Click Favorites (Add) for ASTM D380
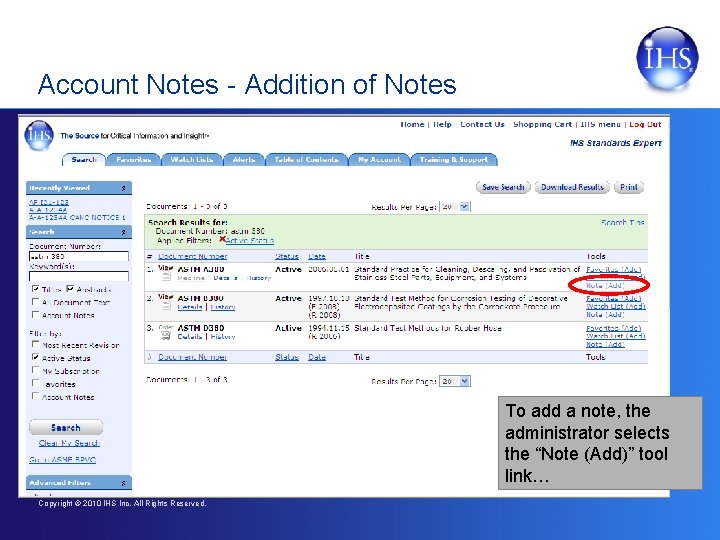This screenshot has width=720, height=540. point(613,328)
